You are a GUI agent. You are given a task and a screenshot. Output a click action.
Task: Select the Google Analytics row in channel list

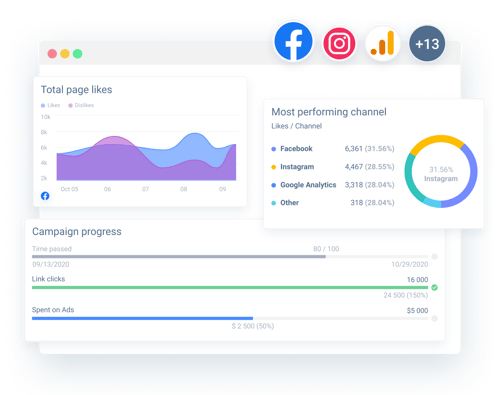[333, 185]
